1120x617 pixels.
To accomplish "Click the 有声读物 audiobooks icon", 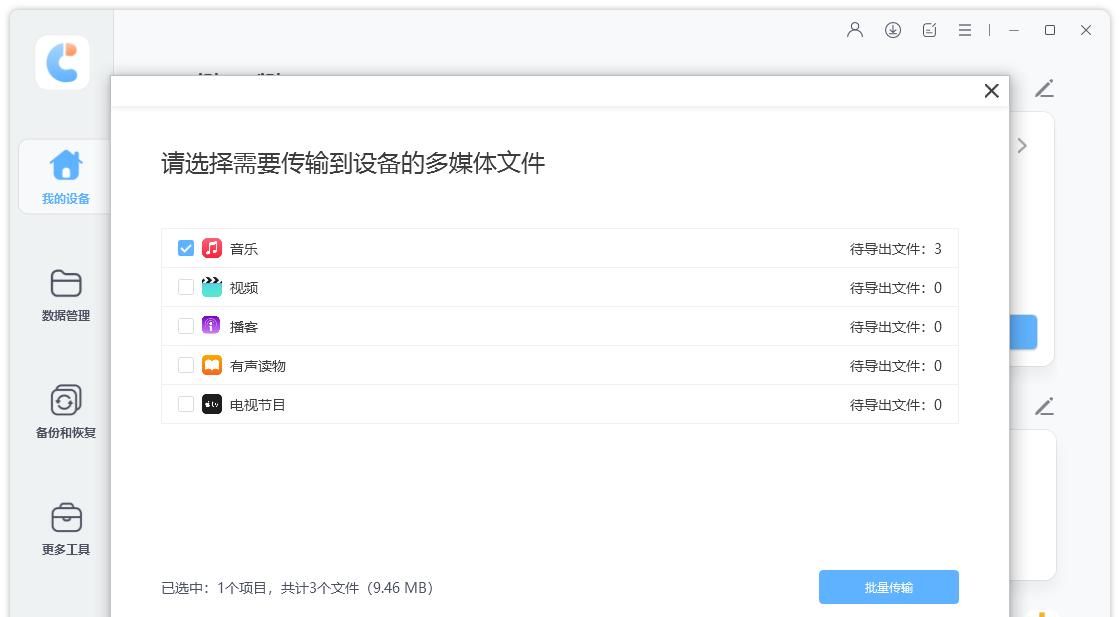I will pos(212,365).
